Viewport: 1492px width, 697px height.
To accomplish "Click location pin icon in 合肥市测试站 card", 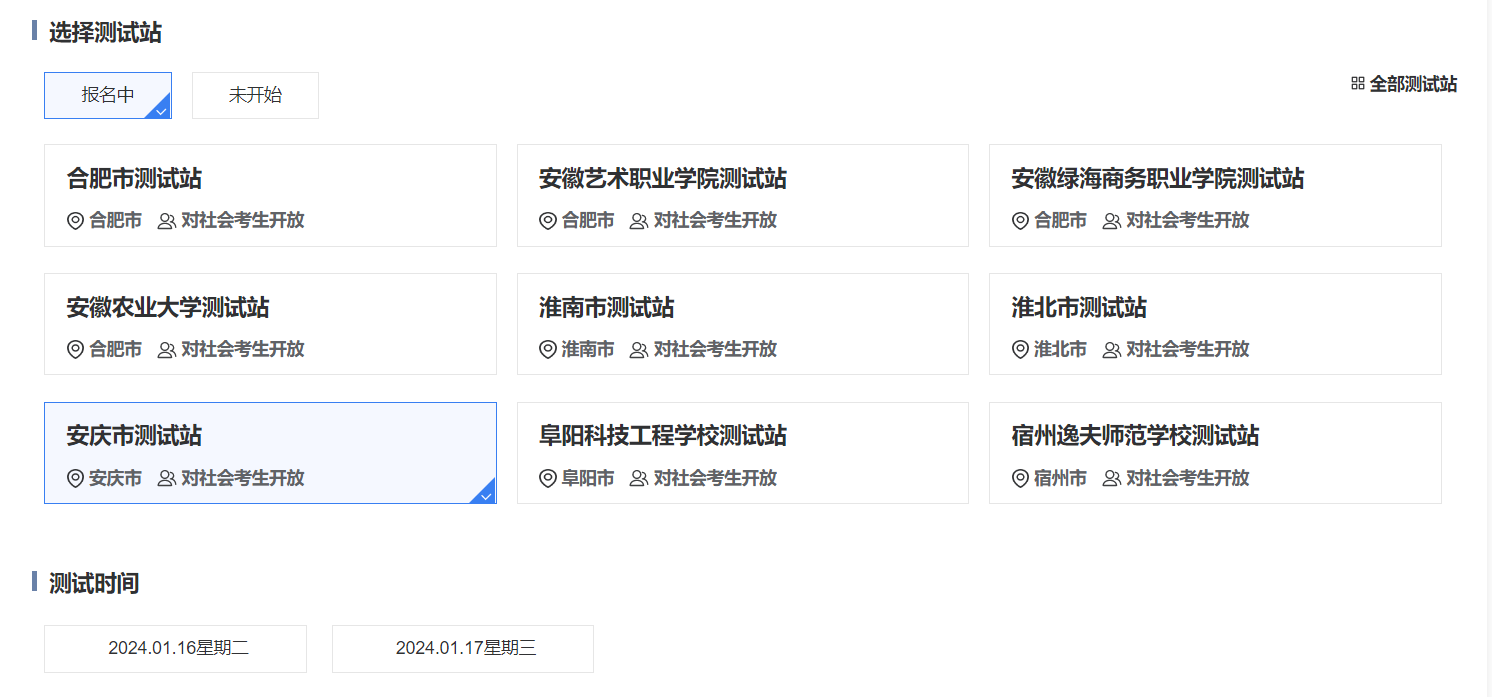I will (75, 221).
